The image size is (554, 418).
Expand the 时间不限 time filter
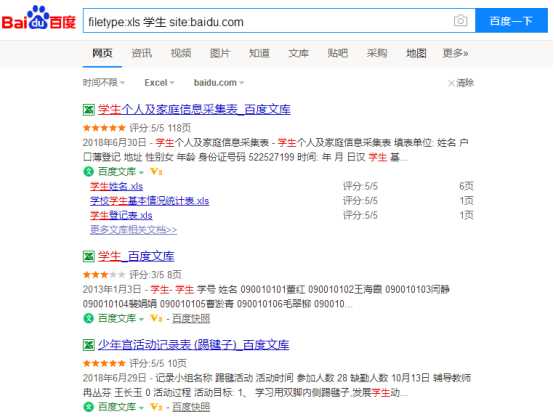point(104,83)
